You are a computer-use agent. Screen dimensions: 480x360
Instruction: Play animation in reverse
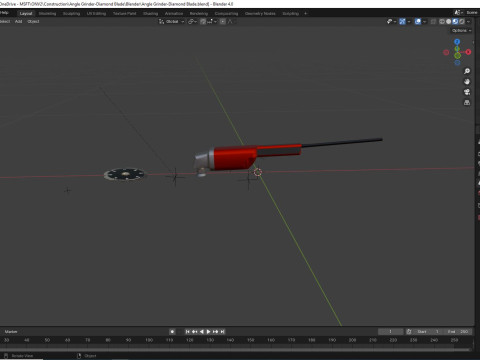(x=202, y=332)
